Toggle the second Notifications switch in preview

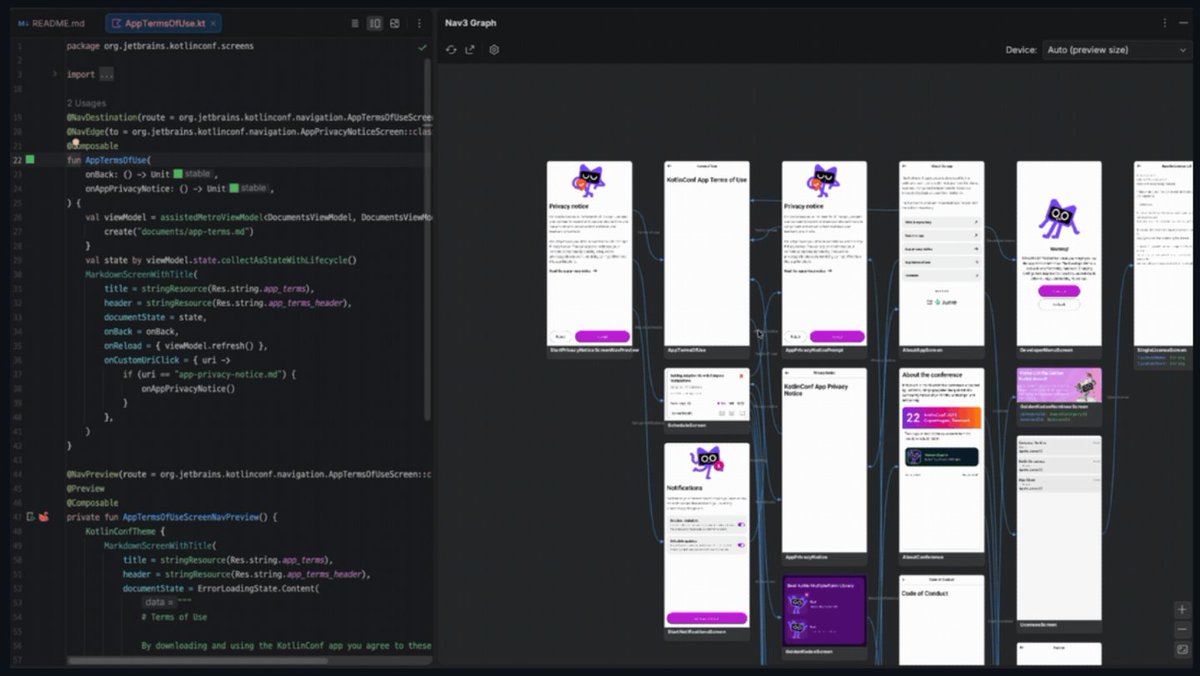[741, 545]
